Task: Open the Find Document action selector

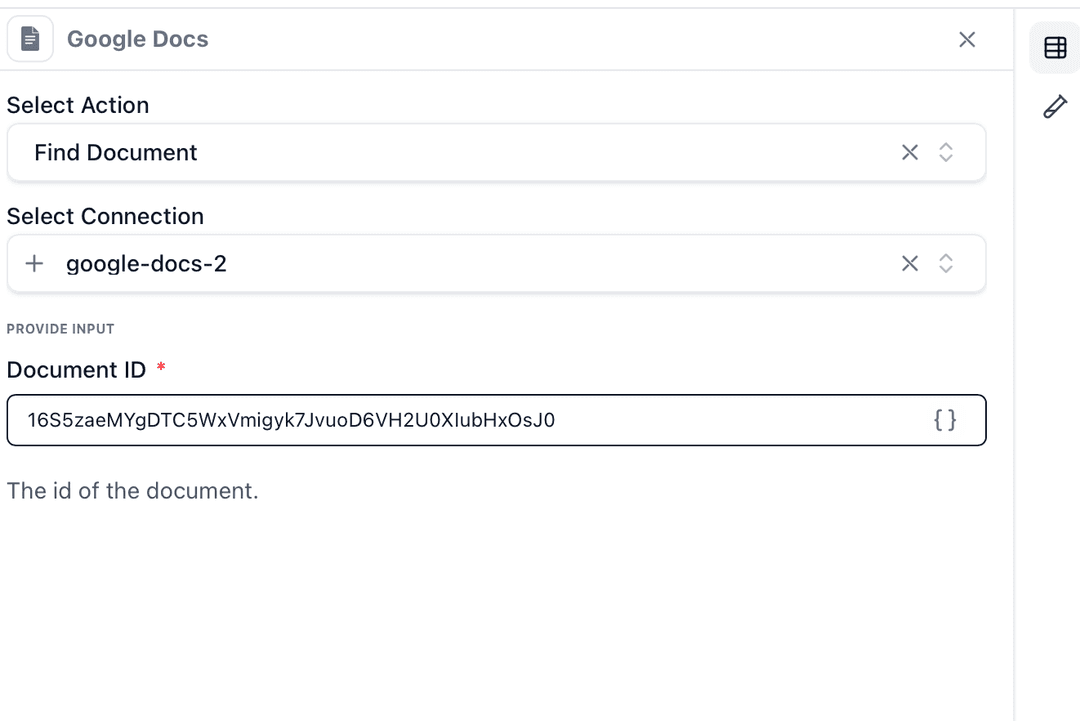Action: click(400, 152)
